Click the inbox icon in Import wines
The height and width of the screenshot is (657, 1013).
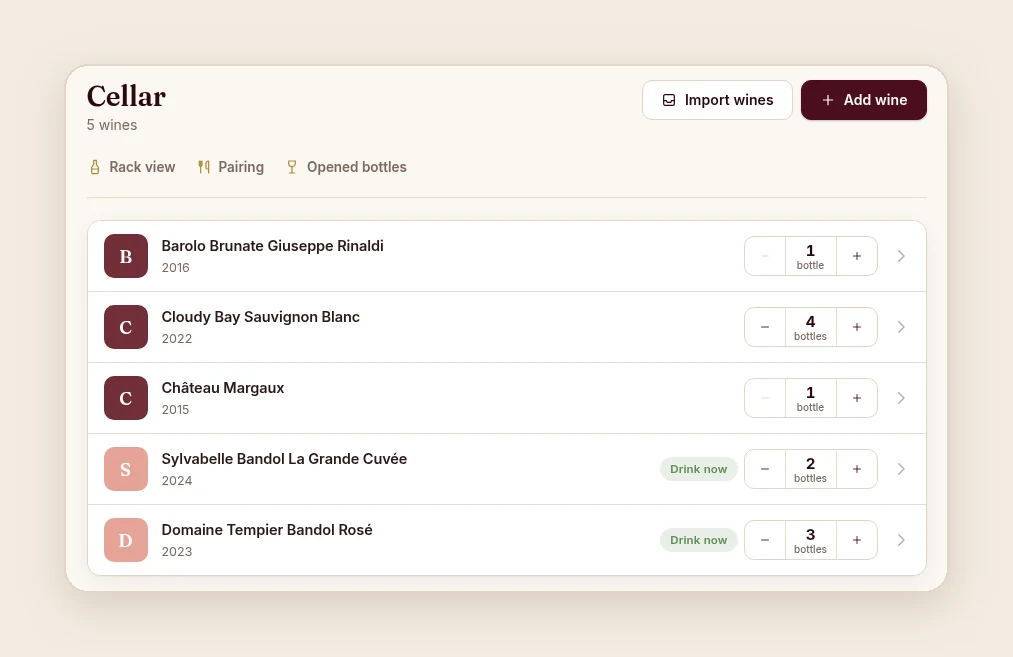tap(669, 100)
